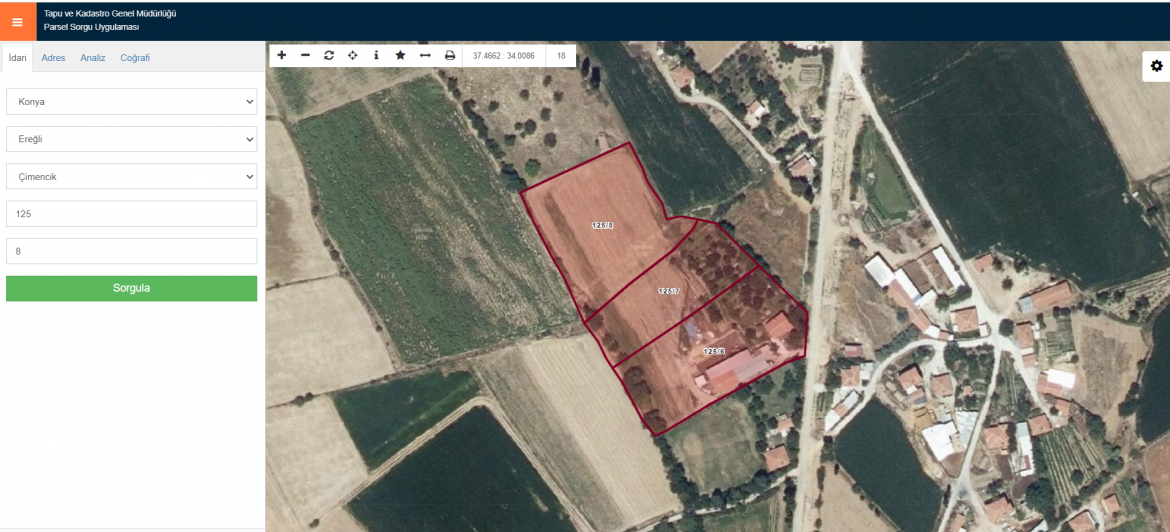This screenshot has width=1170, height=532.
Task: Click the info tool icon
Action: tap(376, 55)
